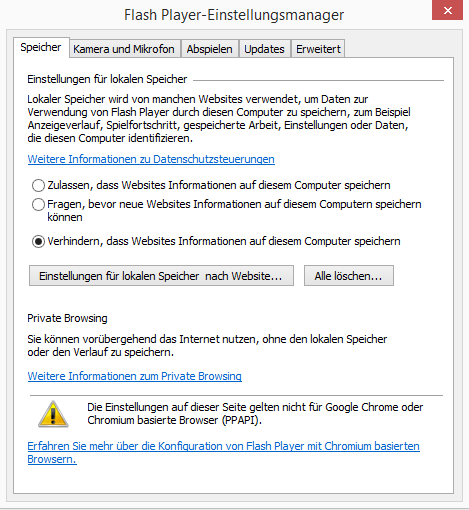The width and height of the screenshot is (469, 510).
Task: Select the Verhindern radio button
Action: tap(38, 241)
